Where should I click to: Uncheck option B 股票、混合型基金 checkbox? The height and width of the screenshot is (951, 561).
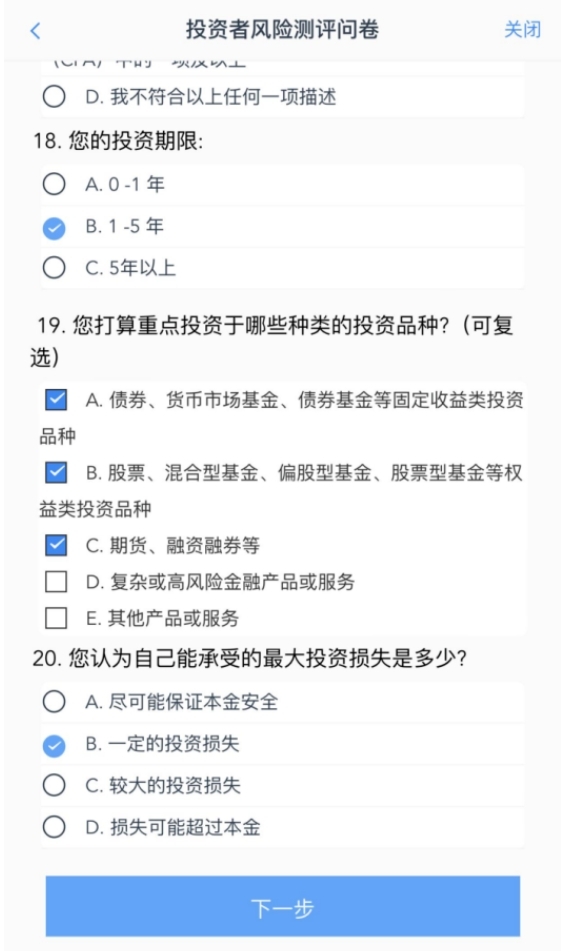pos(56,472)
